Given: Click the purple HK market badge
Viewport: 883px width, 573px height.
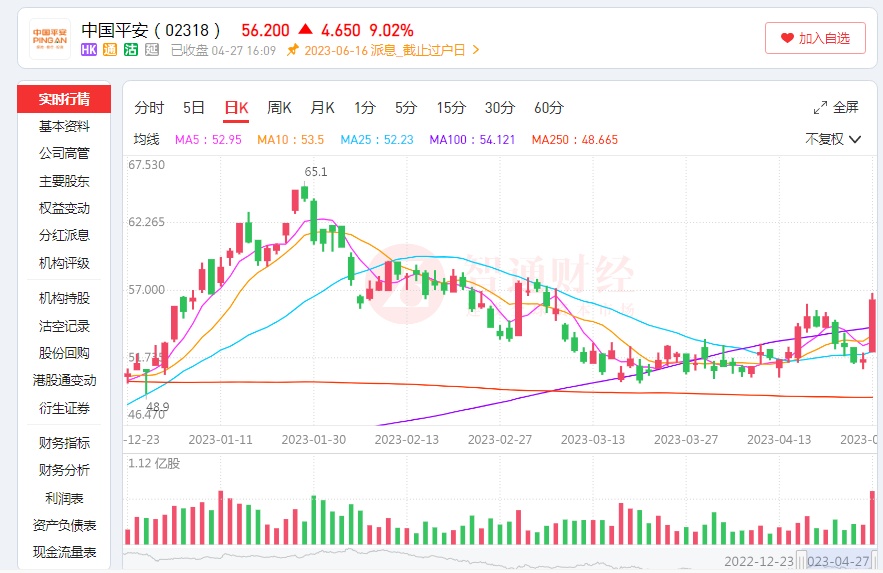Looking at the screenshot, I should click(x=89, y=50).
